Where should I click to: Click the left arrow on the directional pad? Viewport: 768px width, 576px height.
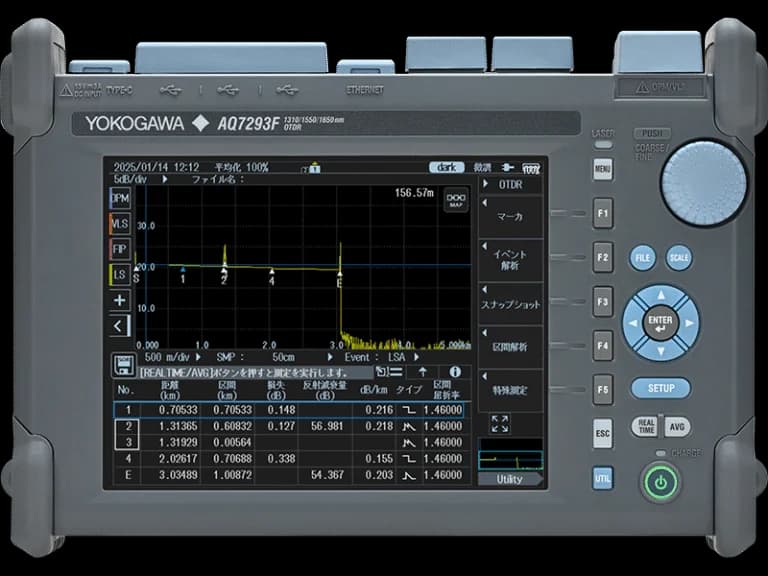633,323
